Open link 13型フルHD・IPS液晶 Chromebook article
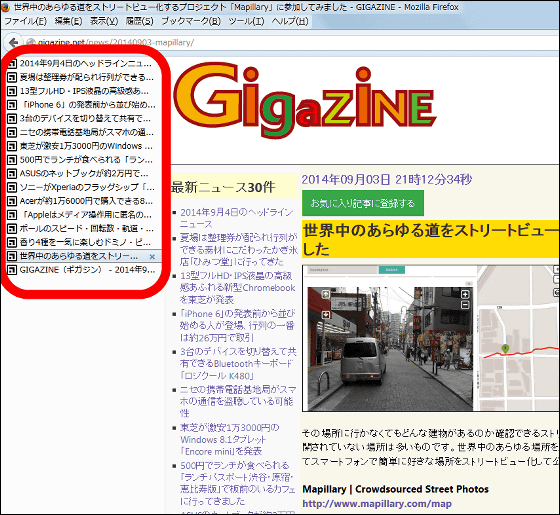 238,288
